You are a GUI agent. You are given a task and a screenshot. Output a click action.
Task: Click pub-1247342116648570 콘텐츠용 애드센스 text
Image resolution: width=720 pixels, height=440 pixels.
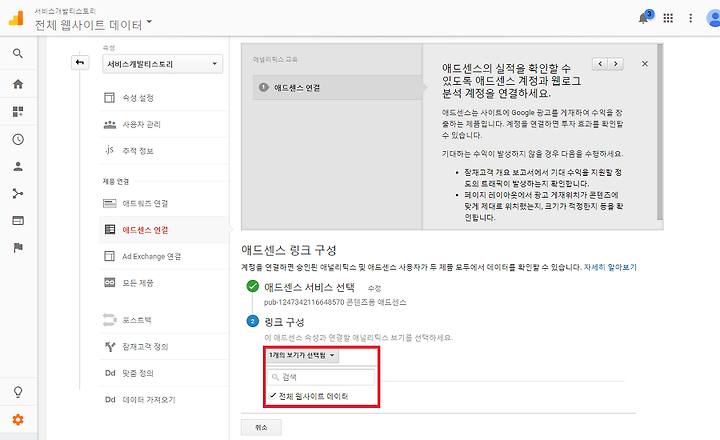click(335, 302)
